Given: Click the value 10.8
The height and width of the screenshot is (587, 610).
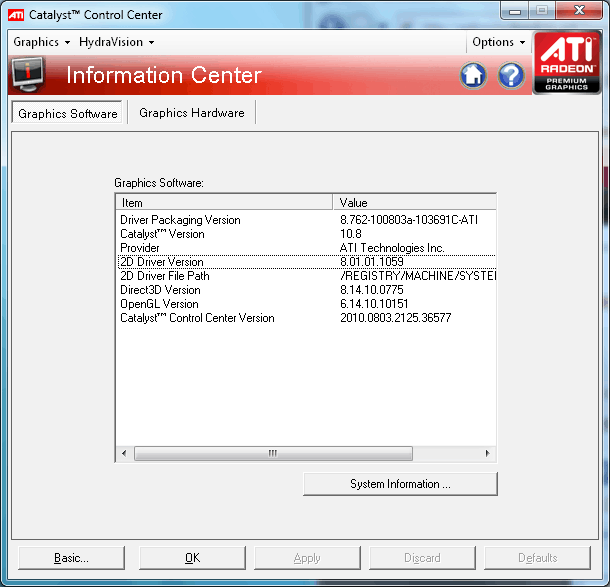Looking at the screenshot, I should click(351, 234).
